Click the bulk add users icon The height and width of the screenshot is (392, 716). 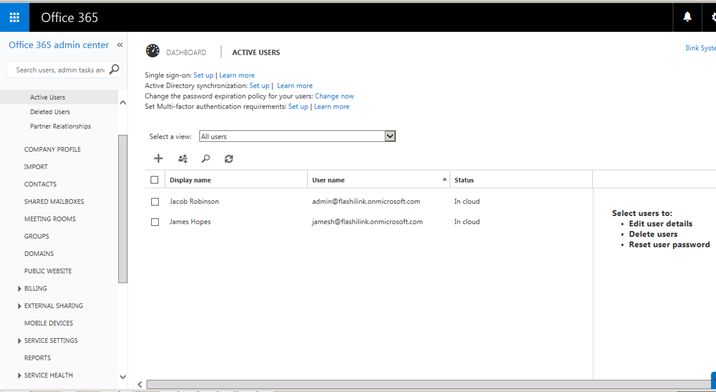[183, 159]
